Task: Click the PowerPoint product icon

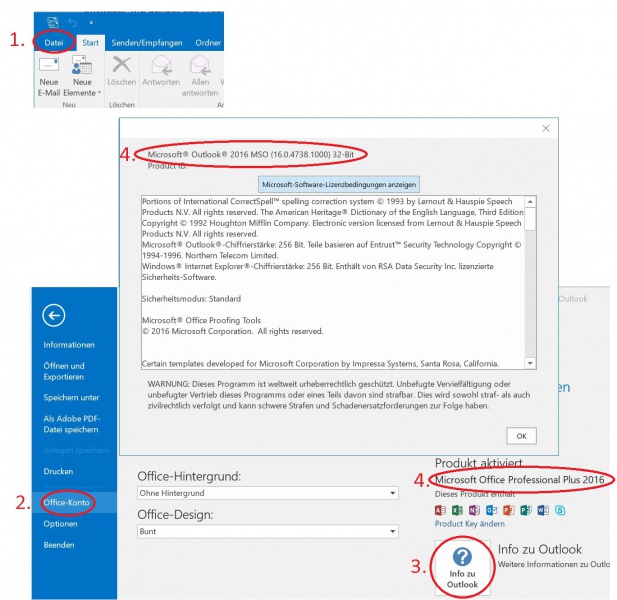Action: [x=508, y=510]
